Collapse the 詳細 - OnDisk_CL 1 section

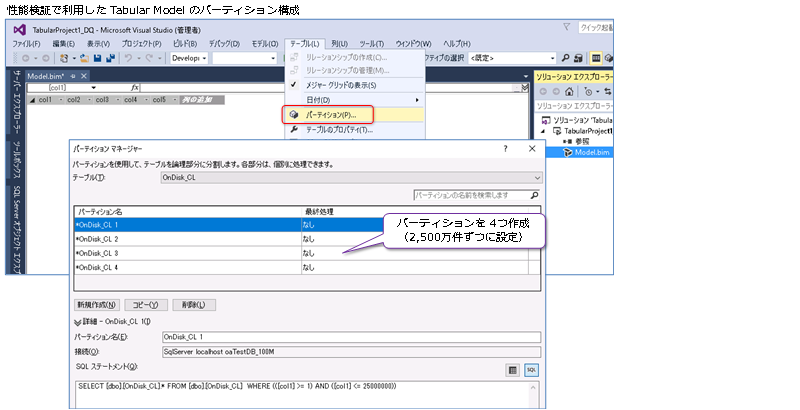pyautogui.click(x=78, y=322)
